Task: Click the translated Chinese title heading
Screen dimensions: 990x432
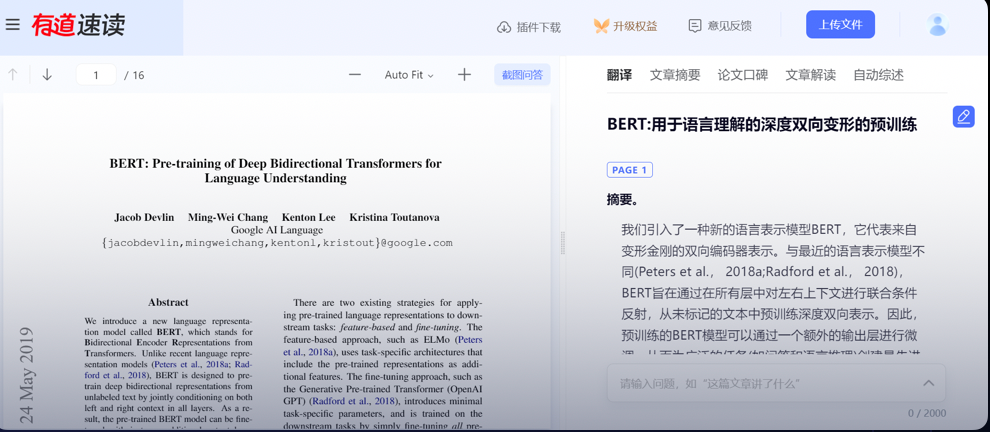Action: click(x=762, y=124)
